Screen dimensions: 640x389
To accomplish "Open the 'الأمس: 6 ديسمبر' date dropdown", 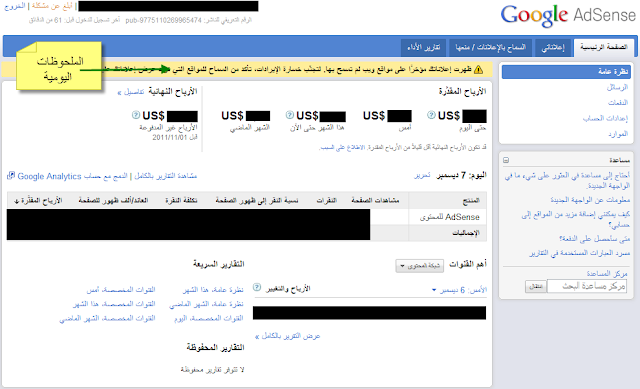I will (x=460, y=290).
